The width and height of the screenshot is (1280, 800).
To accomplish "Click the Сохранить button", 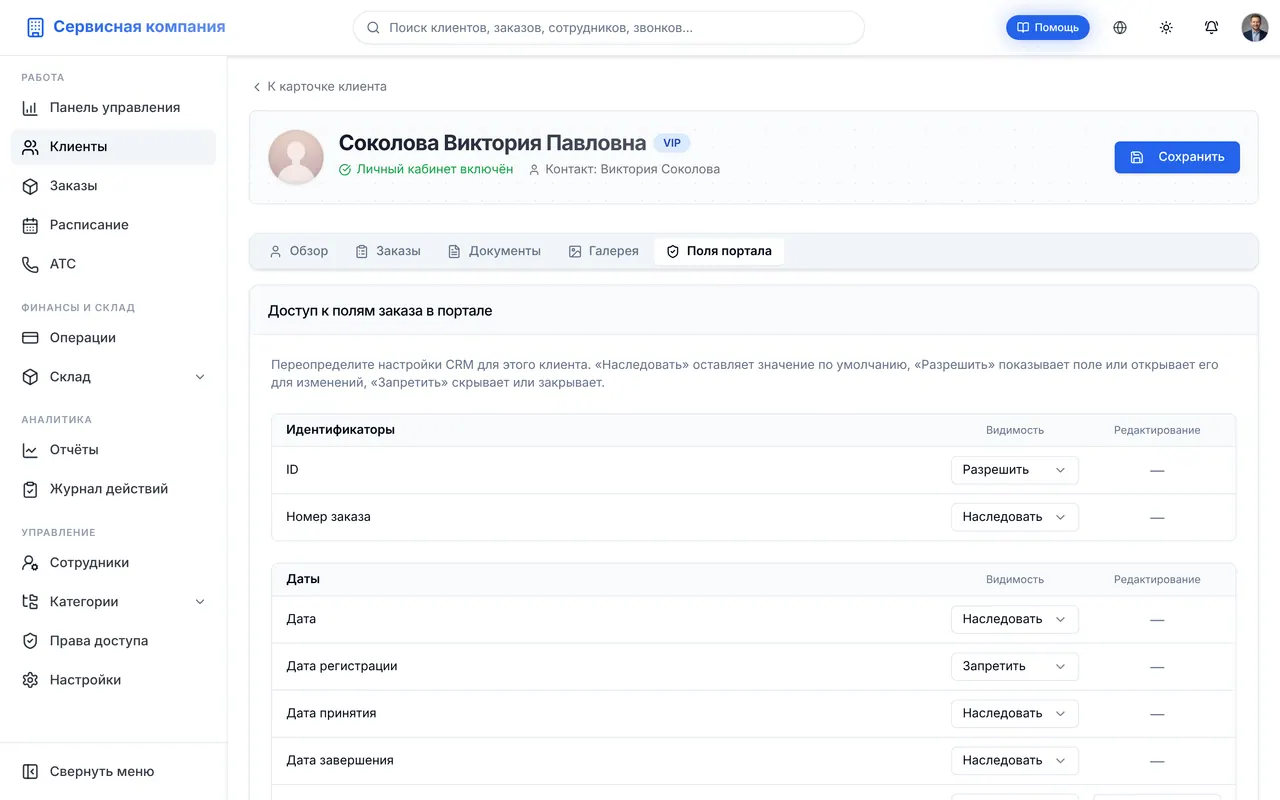I will (x=1177, y=157).
